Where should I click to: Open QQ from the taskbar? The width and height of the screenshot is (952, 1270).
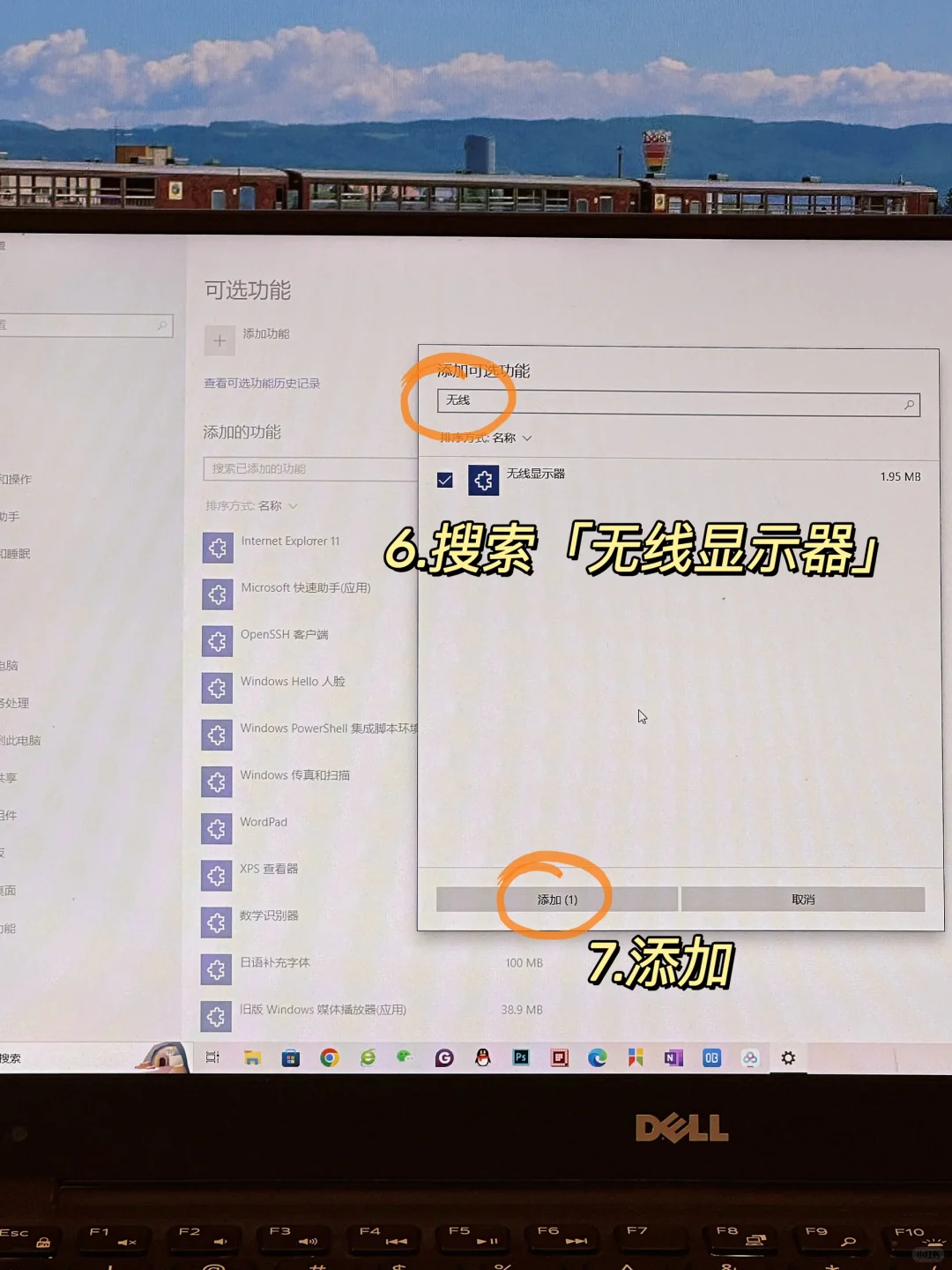click(x=483, y=1057)
